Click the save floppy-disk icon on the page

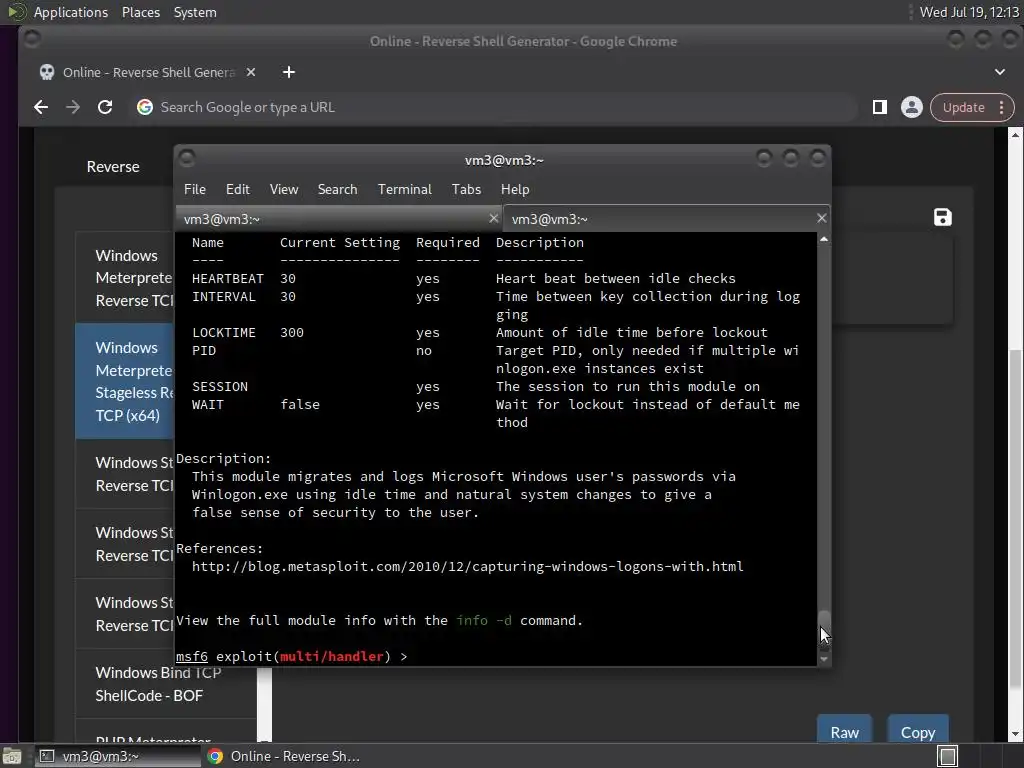(x=942, y=217)
